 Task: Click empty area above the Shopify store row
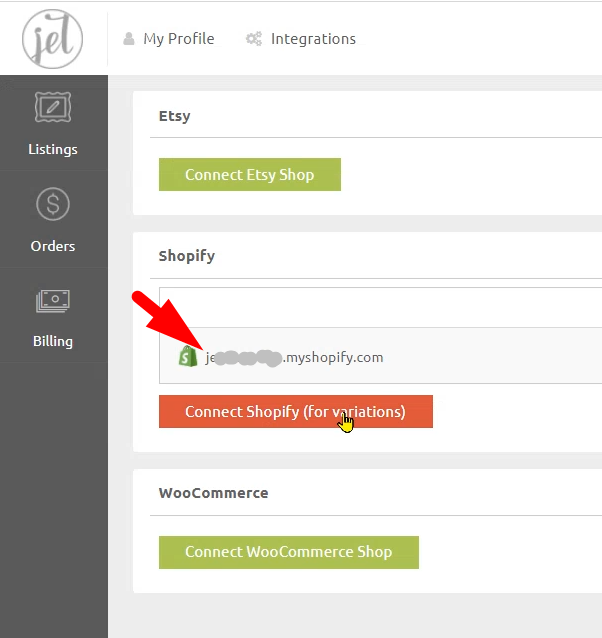pos(380,307)
